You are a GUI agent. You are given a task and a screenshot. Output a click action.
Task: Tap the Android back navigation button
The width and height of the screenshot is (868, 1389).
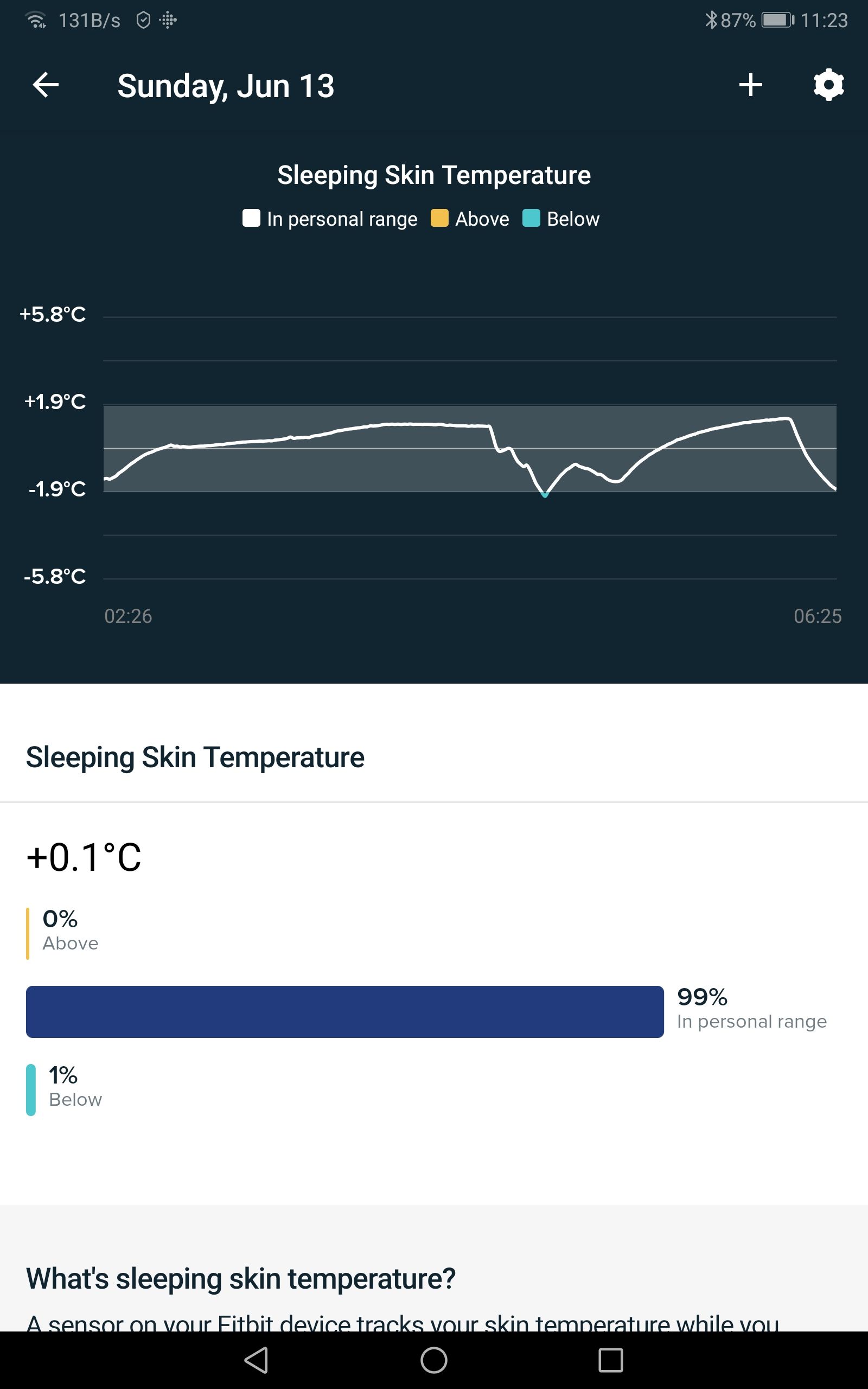[x=257, y=1360]
